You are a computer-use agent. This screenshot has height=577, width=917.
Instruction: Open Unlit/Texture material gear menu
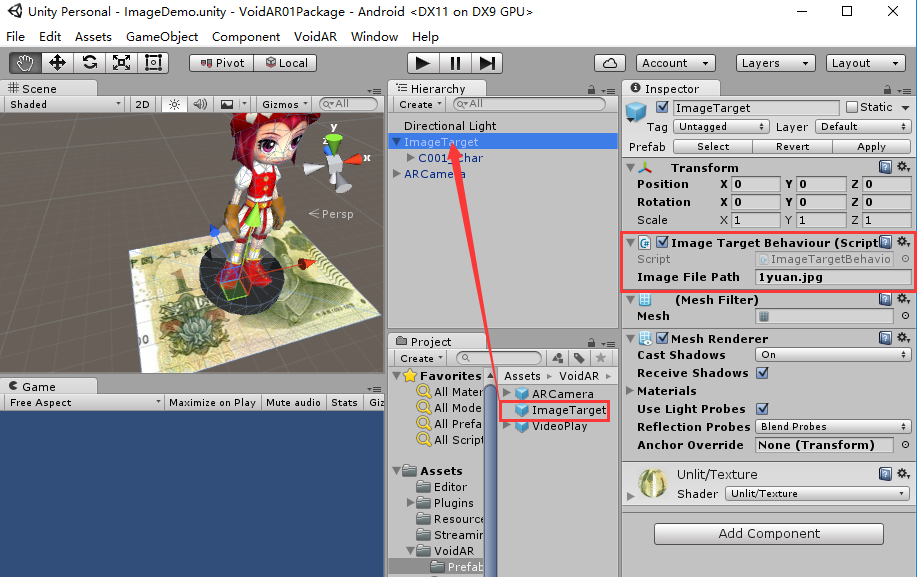[904, 474]
